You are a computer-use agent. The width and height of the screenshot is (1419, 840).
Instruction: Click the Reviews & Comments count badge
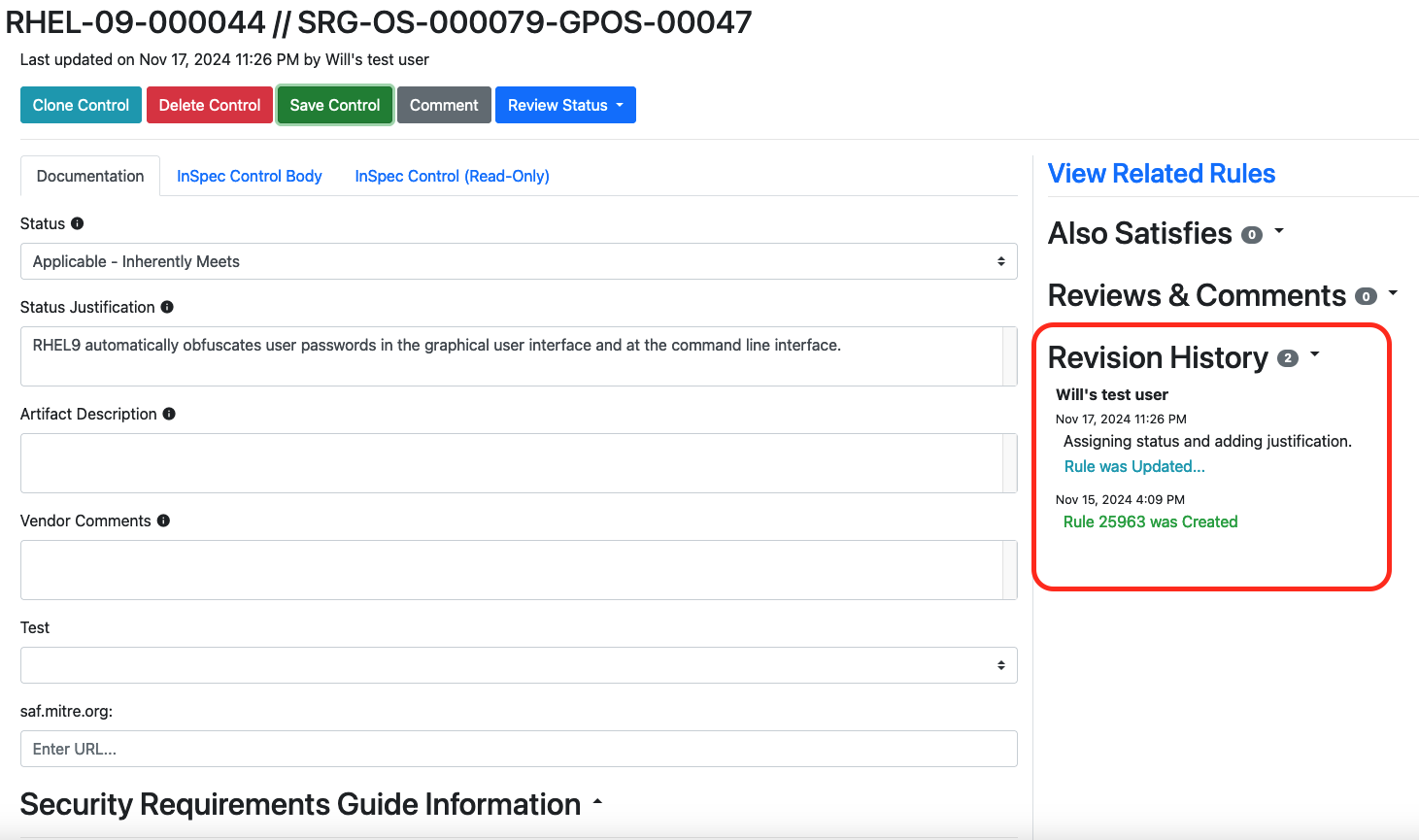point(1366,297)
